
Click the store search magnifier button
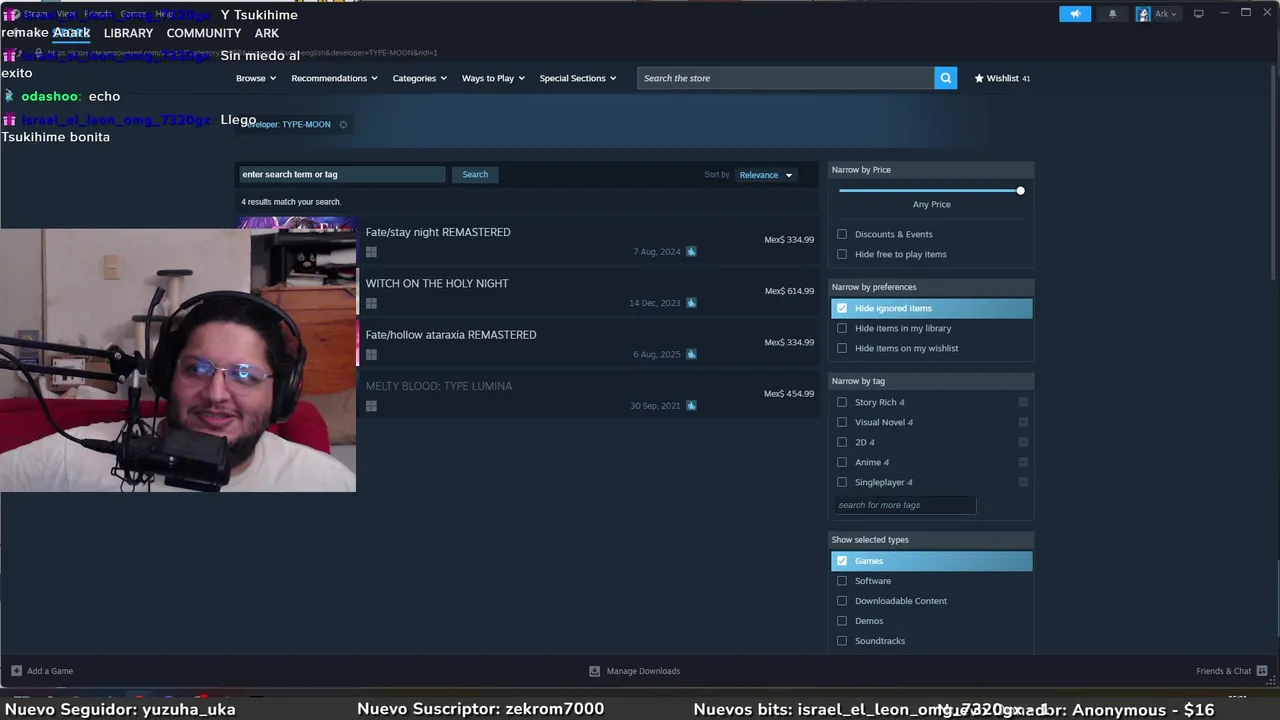tap(945, 78)
